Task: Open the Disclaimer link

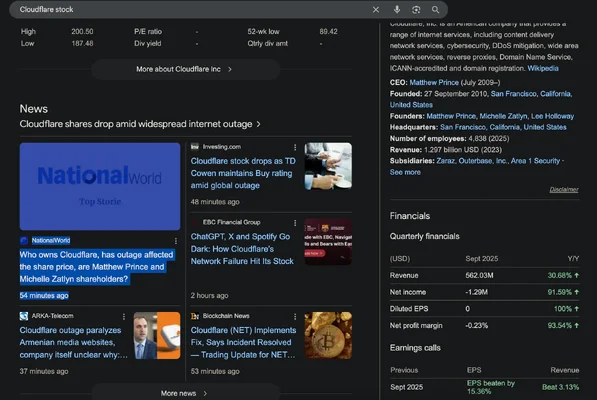Action: click(x=563, y=190)
